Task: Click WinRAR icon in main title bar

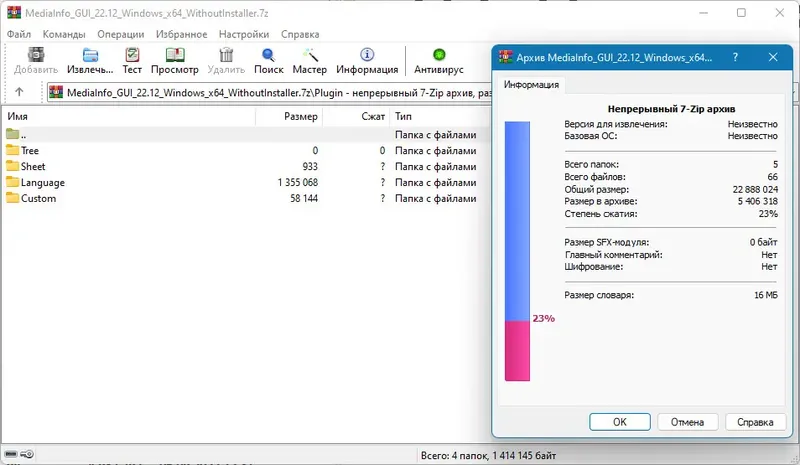Action: 14,12
